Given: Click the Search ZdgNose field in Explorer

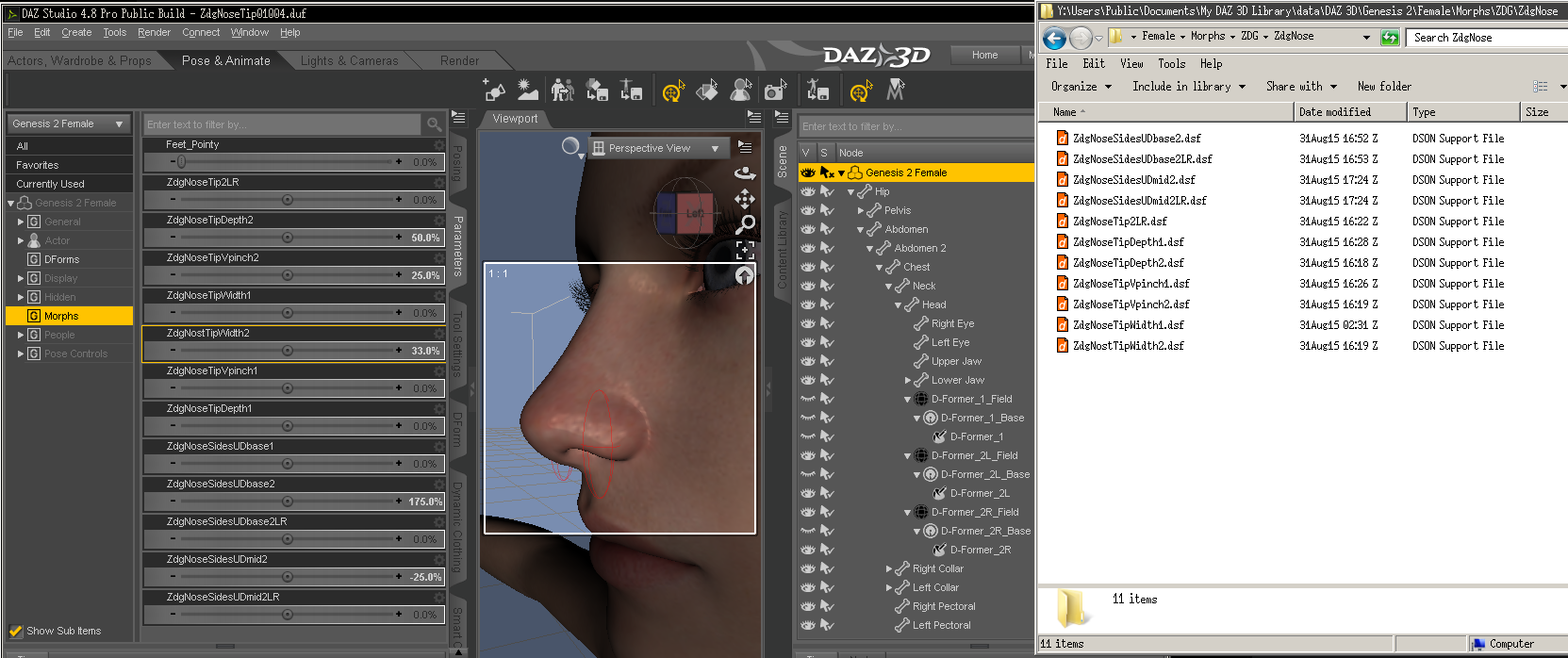Looking at the screenshot, I should [1487, 38].
